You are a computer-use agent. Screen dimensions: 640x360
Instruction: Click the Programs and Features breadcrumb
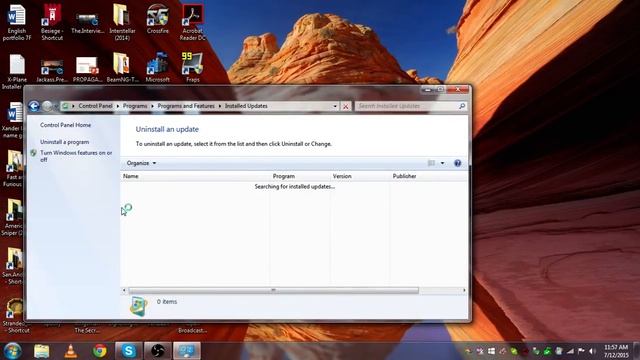(x=186, y=106)
